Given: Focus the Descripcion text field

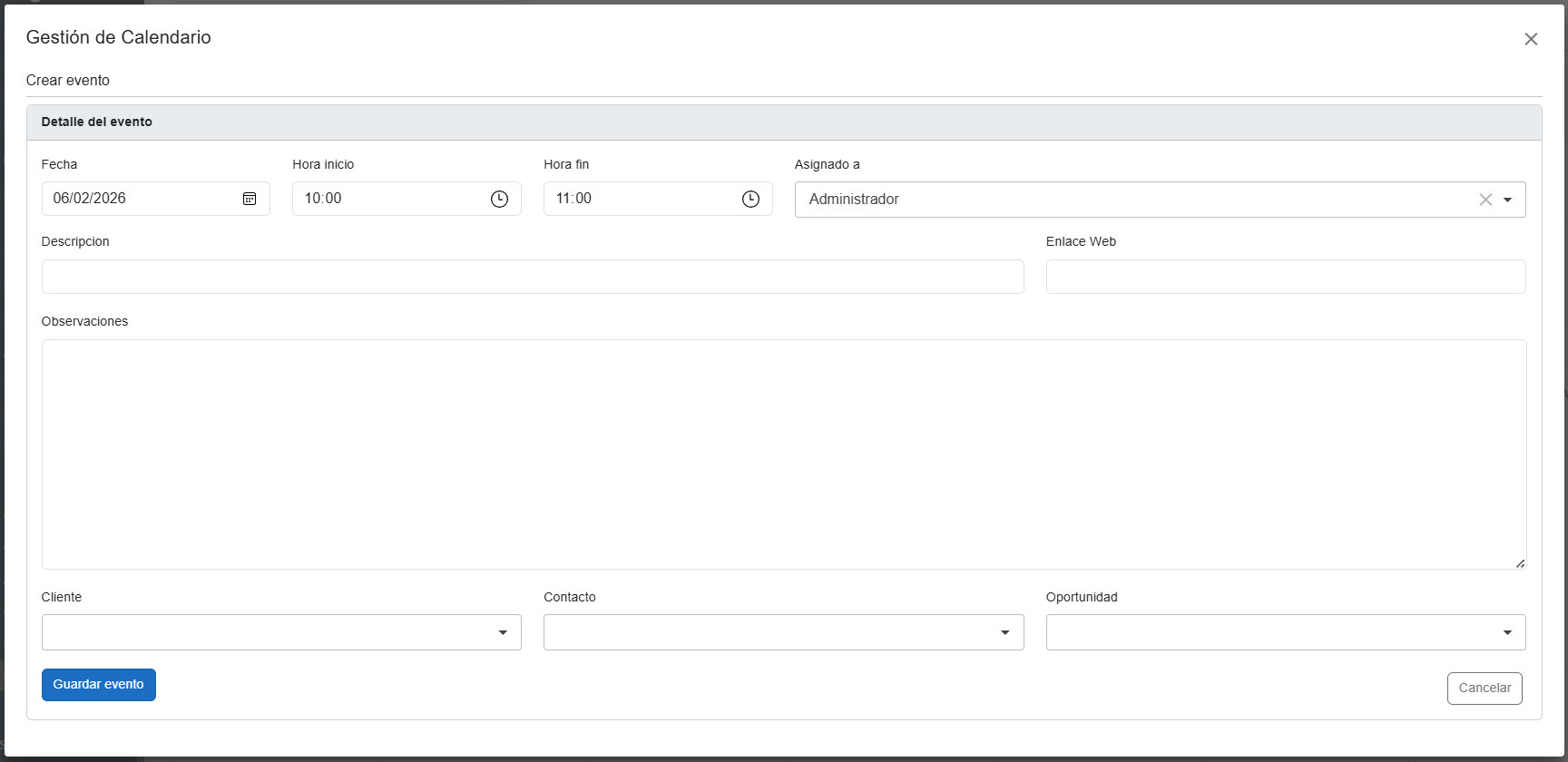Looking at the screenshot, I should pos(533,277).
